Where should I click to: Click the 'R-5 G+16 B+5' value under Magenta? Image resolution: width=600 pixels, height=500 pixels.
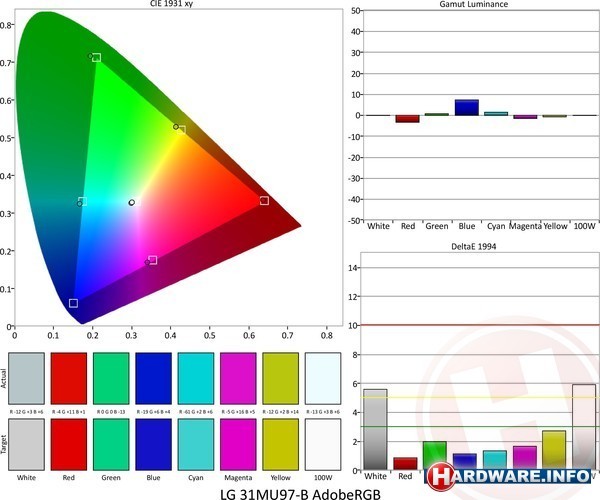(x=238, y=412)
